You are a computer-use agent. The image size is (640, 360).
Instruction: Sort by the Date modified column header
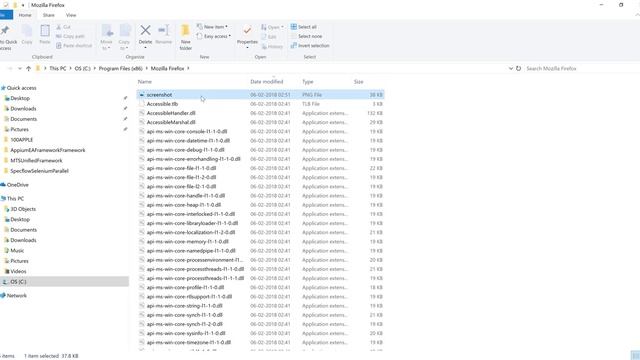pos(267,82)
